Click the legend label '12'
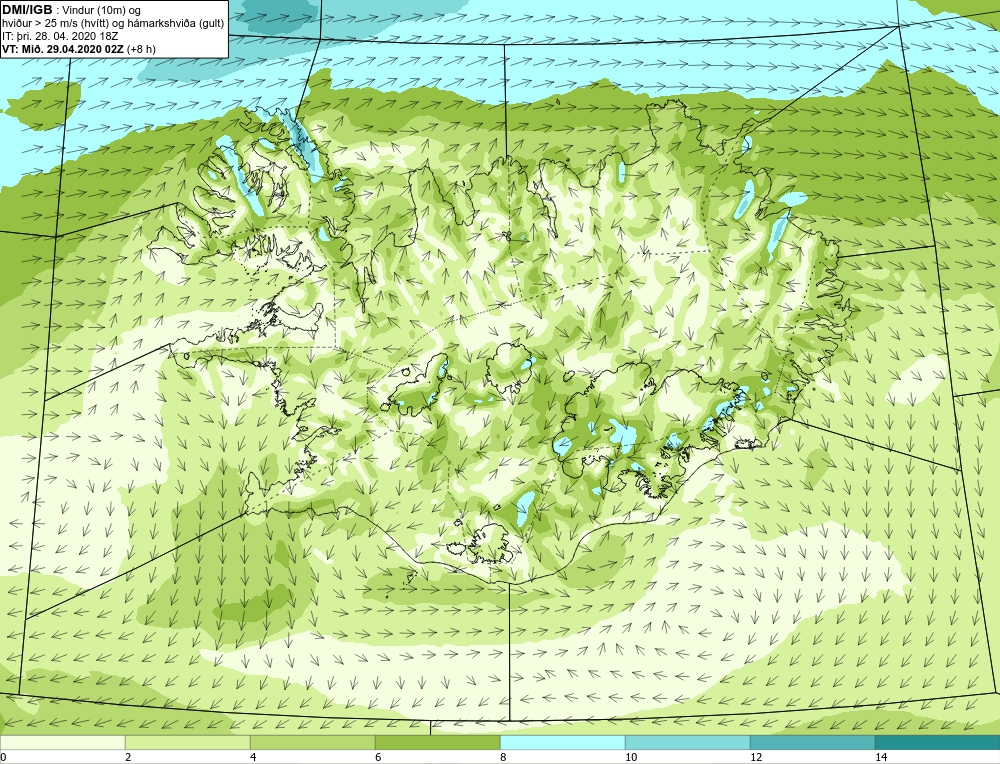Screen dimensions: 1000x764 (x=756, y=757)
